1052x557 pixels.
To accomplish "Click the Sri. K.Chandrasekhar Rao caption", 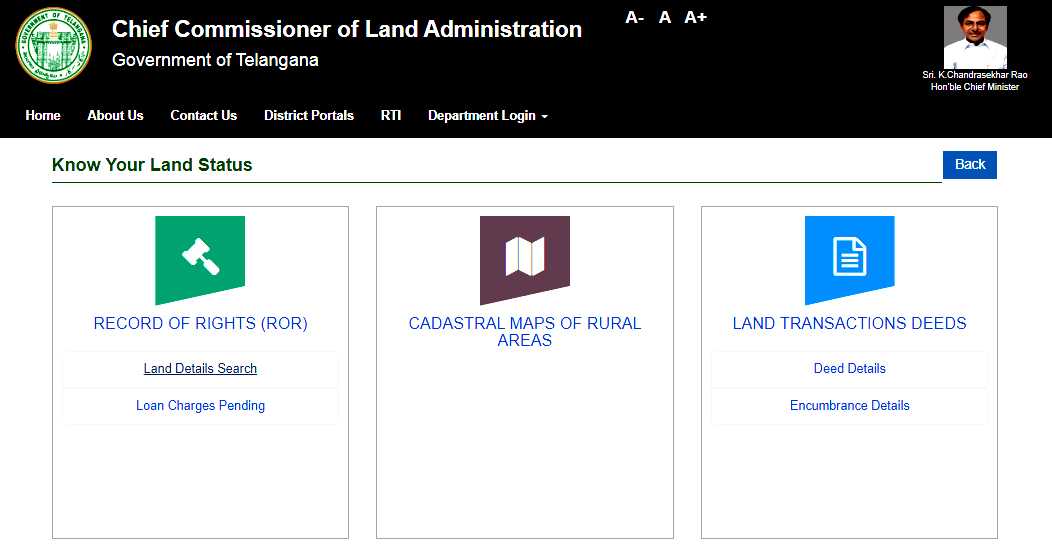I will tap(975, 75).
